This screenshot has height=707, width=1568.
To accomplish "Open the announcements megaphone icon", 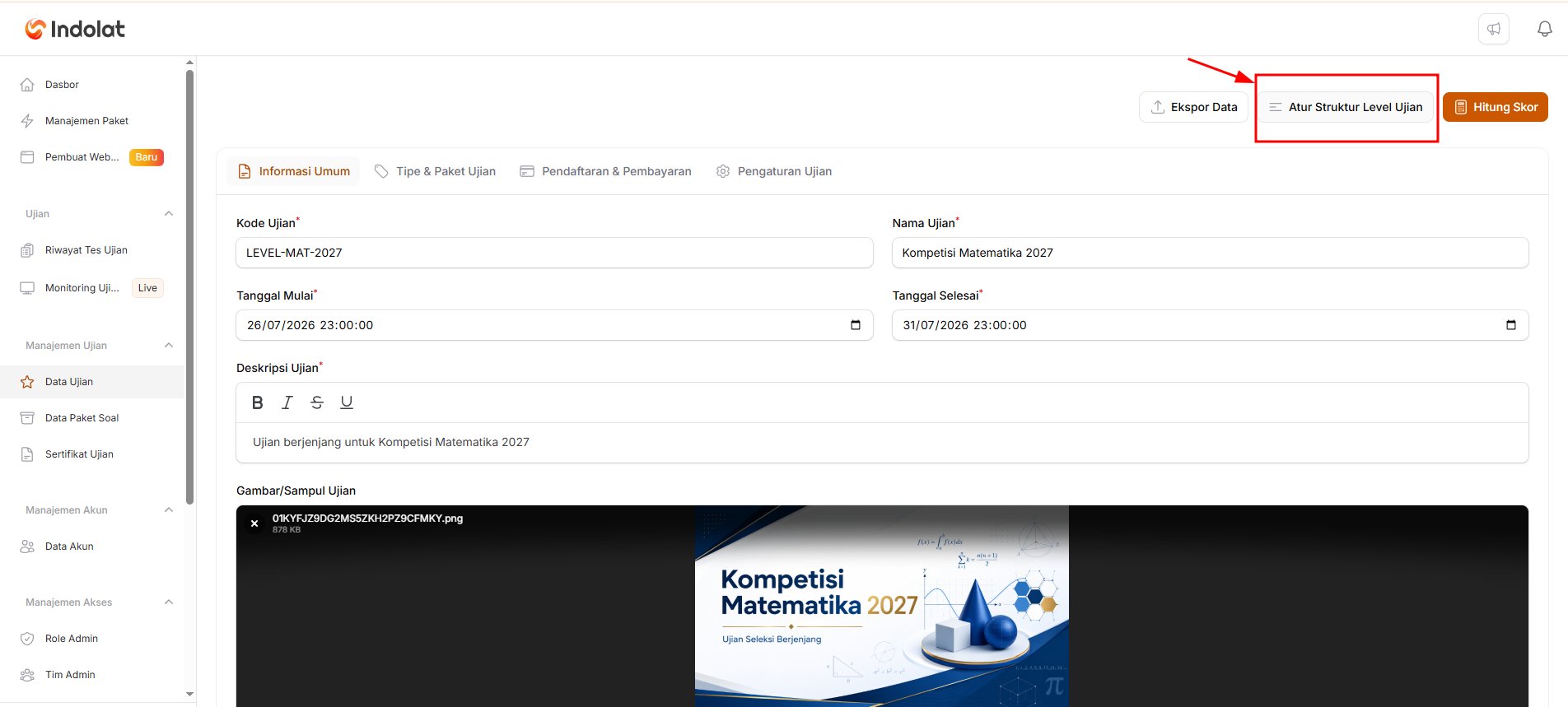I will pos(1494,29).
